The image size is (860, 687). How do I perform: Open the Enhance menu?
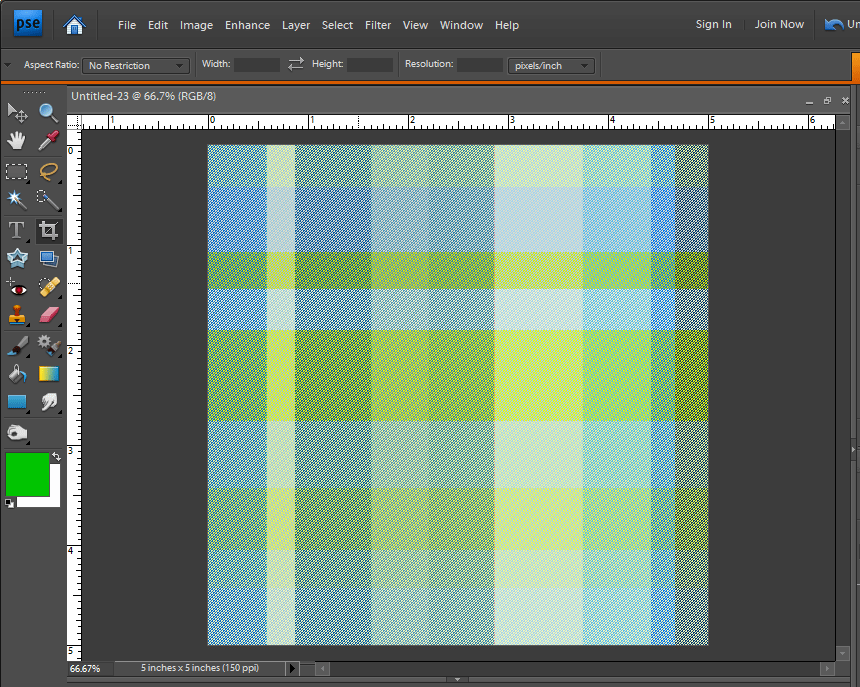point(247,25)
